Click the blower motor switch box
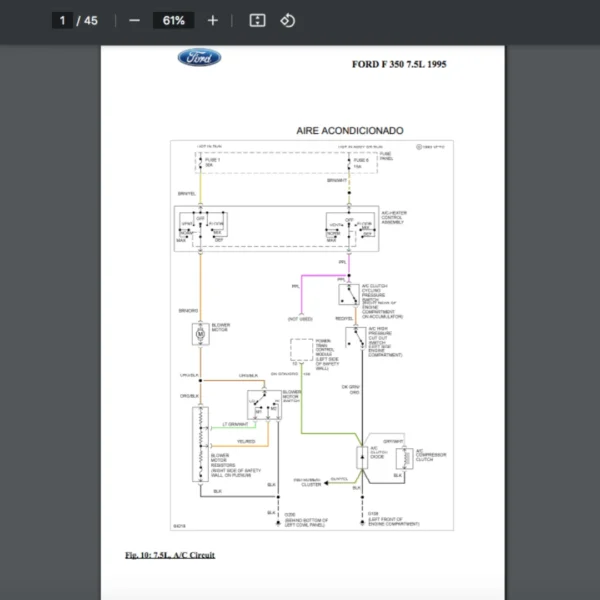 tap(265, 406)
